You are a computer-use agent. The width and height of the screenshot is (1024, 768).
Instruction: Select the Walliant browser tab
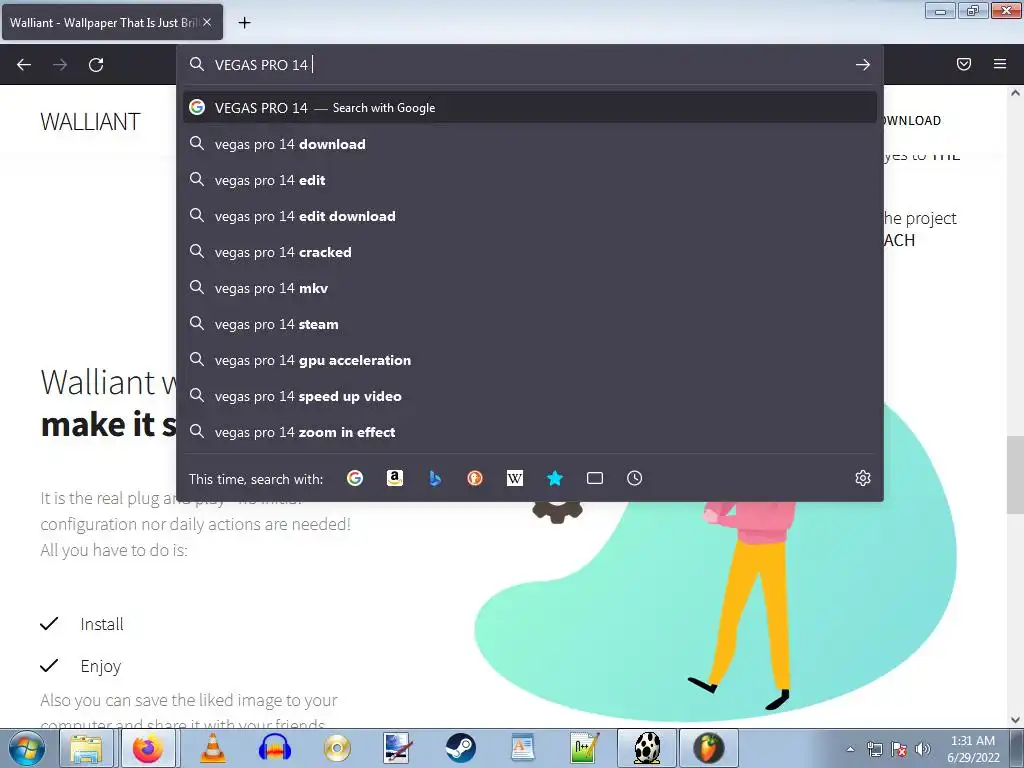click(112, 22)
